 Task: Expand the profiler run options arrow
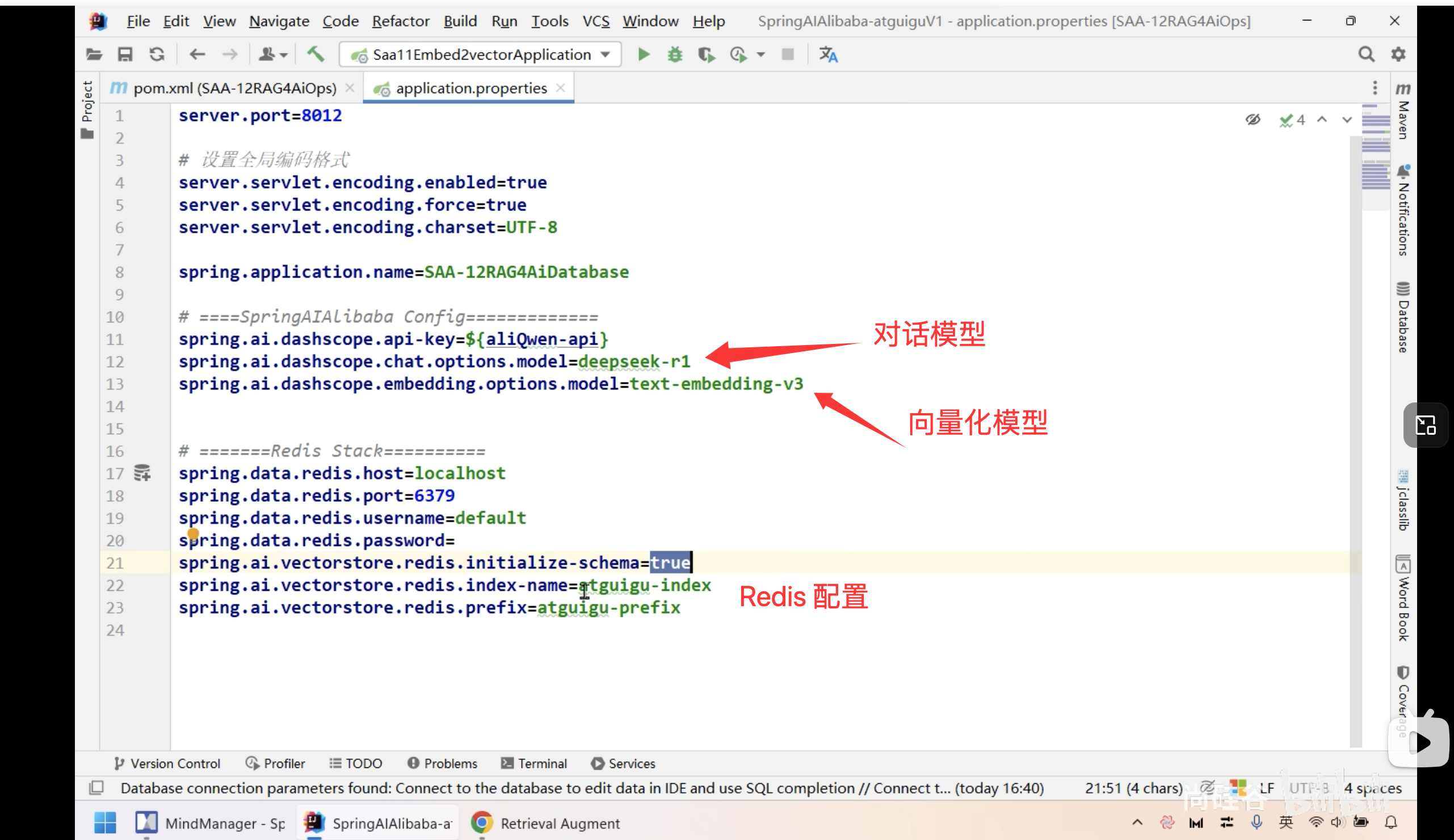761,55
